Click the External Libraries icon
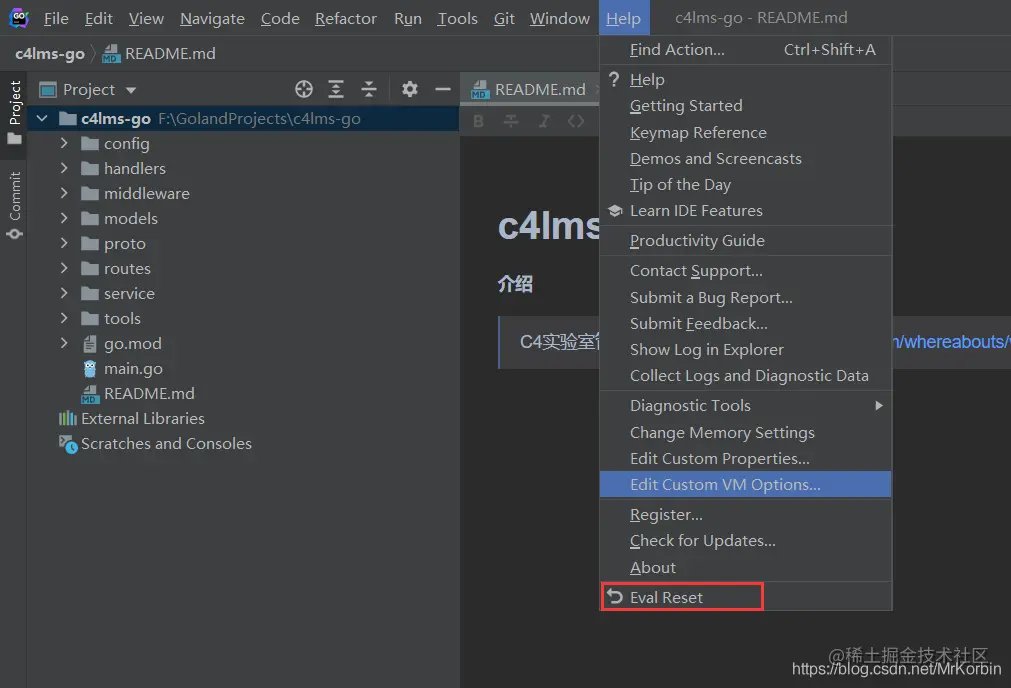Screen dimensions: 1011x688 pyautogui.click(x=68, y=418)
